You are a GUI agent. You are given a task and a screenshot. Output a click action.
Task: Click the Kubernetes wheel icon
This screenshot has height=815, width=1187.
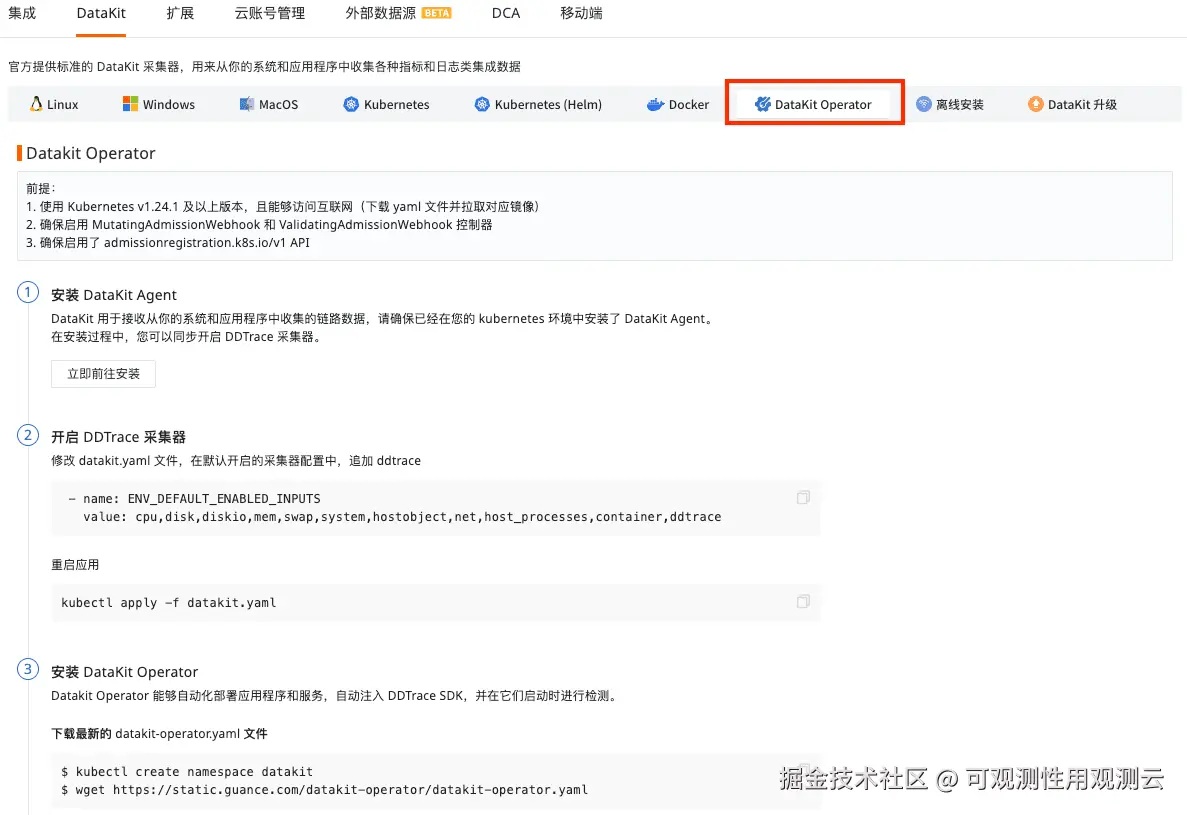[x=350, y=104]
